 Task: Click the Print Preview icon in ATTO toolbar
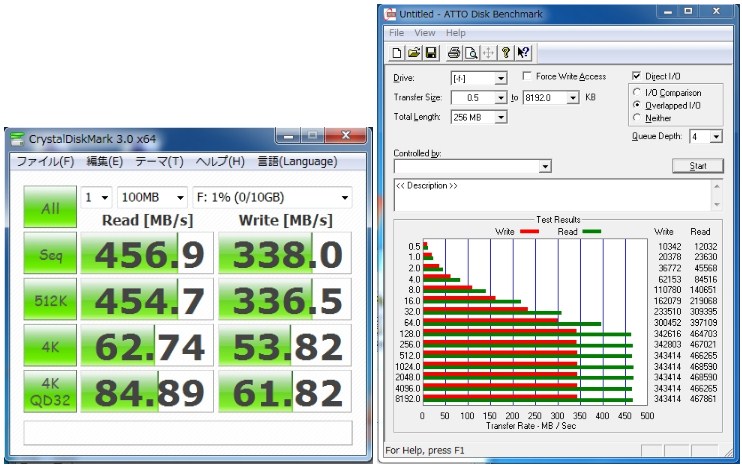tap(471, 53)
